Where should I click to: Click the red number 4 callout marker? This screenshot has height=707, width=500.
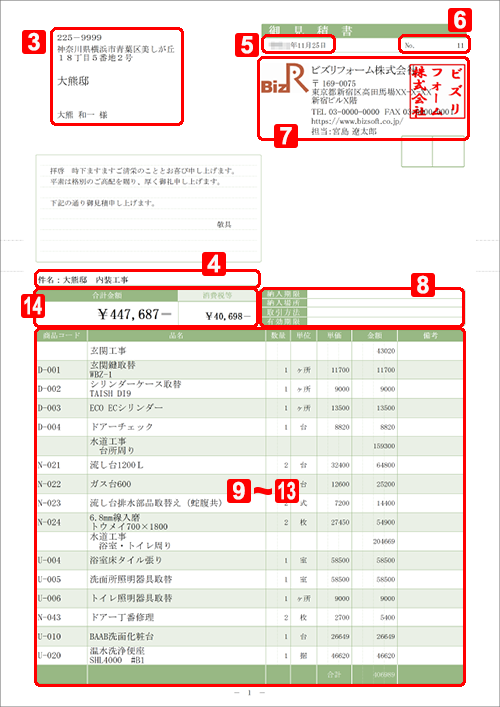click(x=213, y=263)
